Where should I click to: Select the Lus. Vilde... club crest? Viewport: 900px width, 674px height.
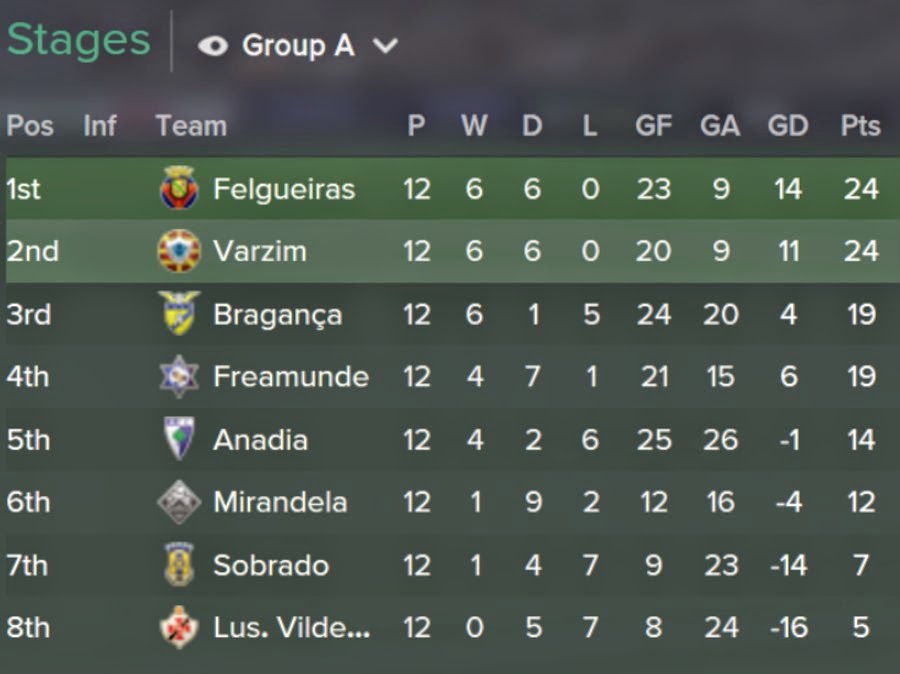point(179,627)
